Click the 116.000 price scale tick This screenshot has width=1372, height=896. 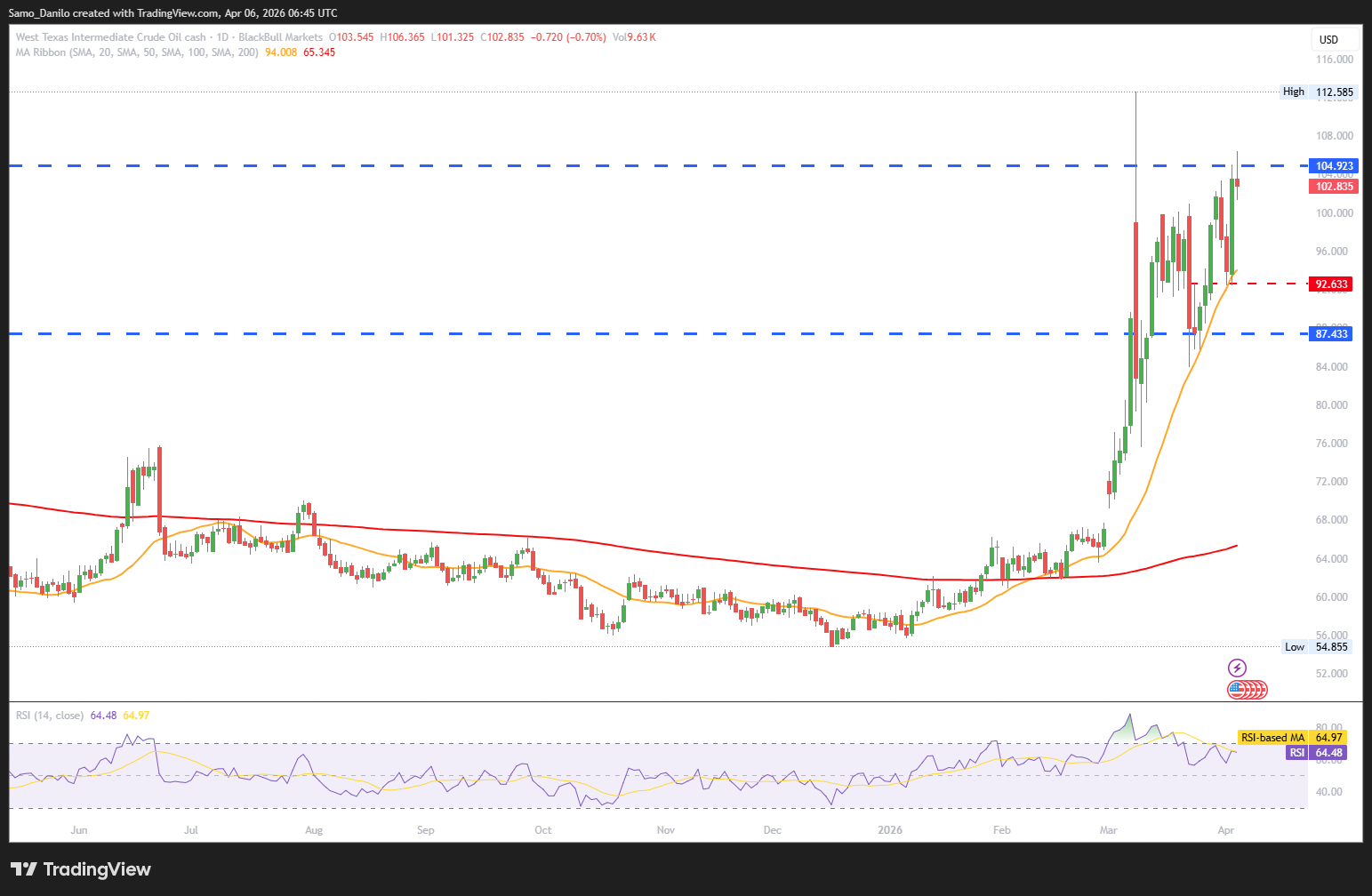click(1334, 60)
